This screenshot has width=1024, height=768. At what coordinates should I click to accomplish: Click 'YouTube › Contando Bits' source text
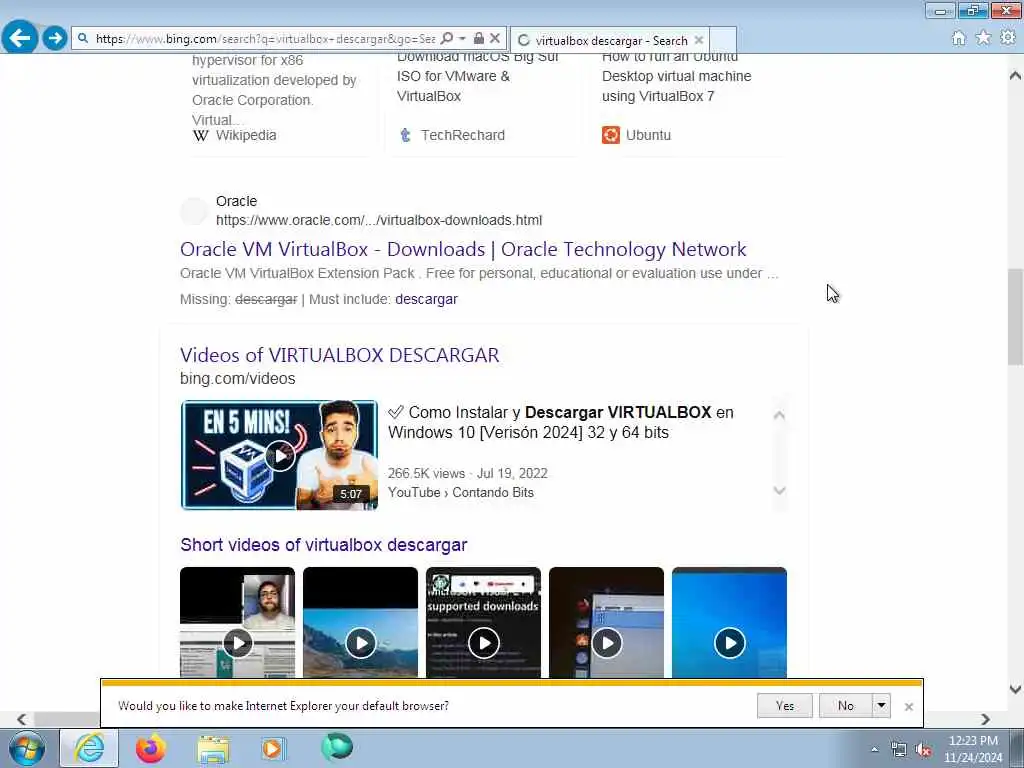460,492
